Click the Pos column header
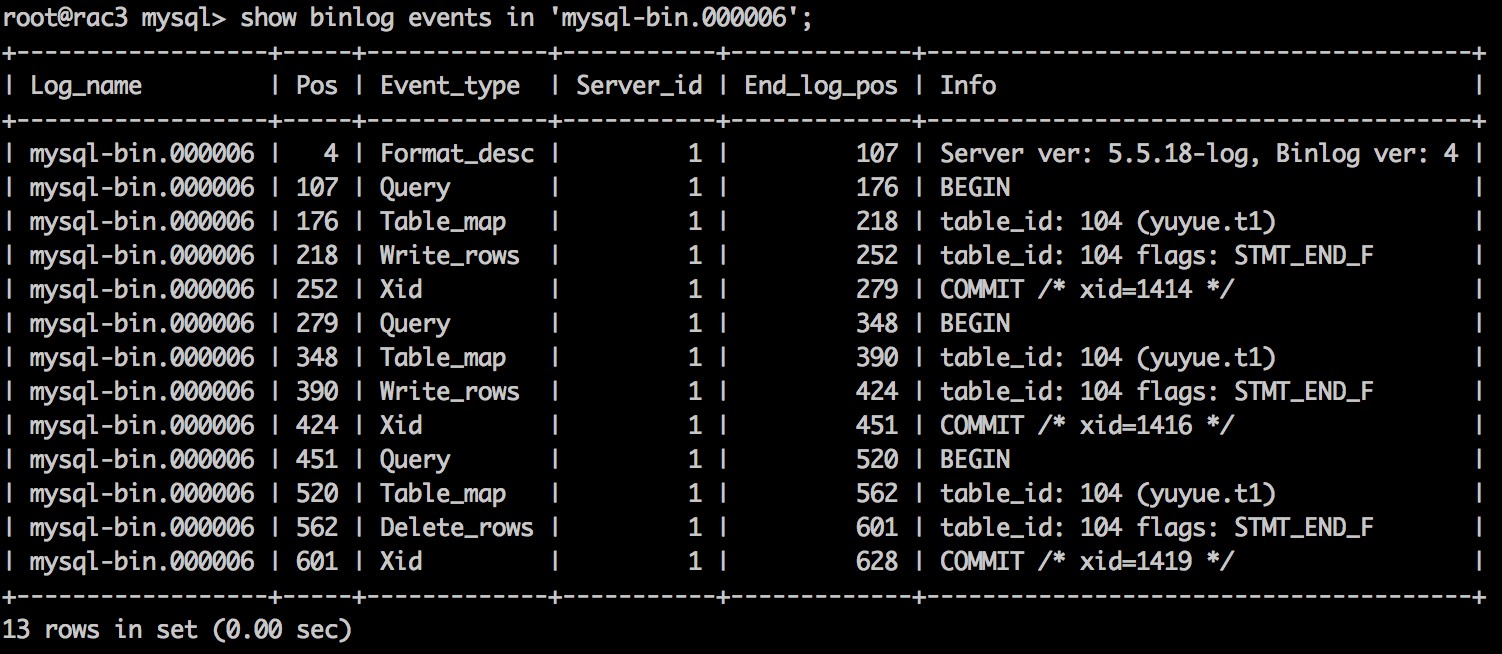 coord(317,86)
